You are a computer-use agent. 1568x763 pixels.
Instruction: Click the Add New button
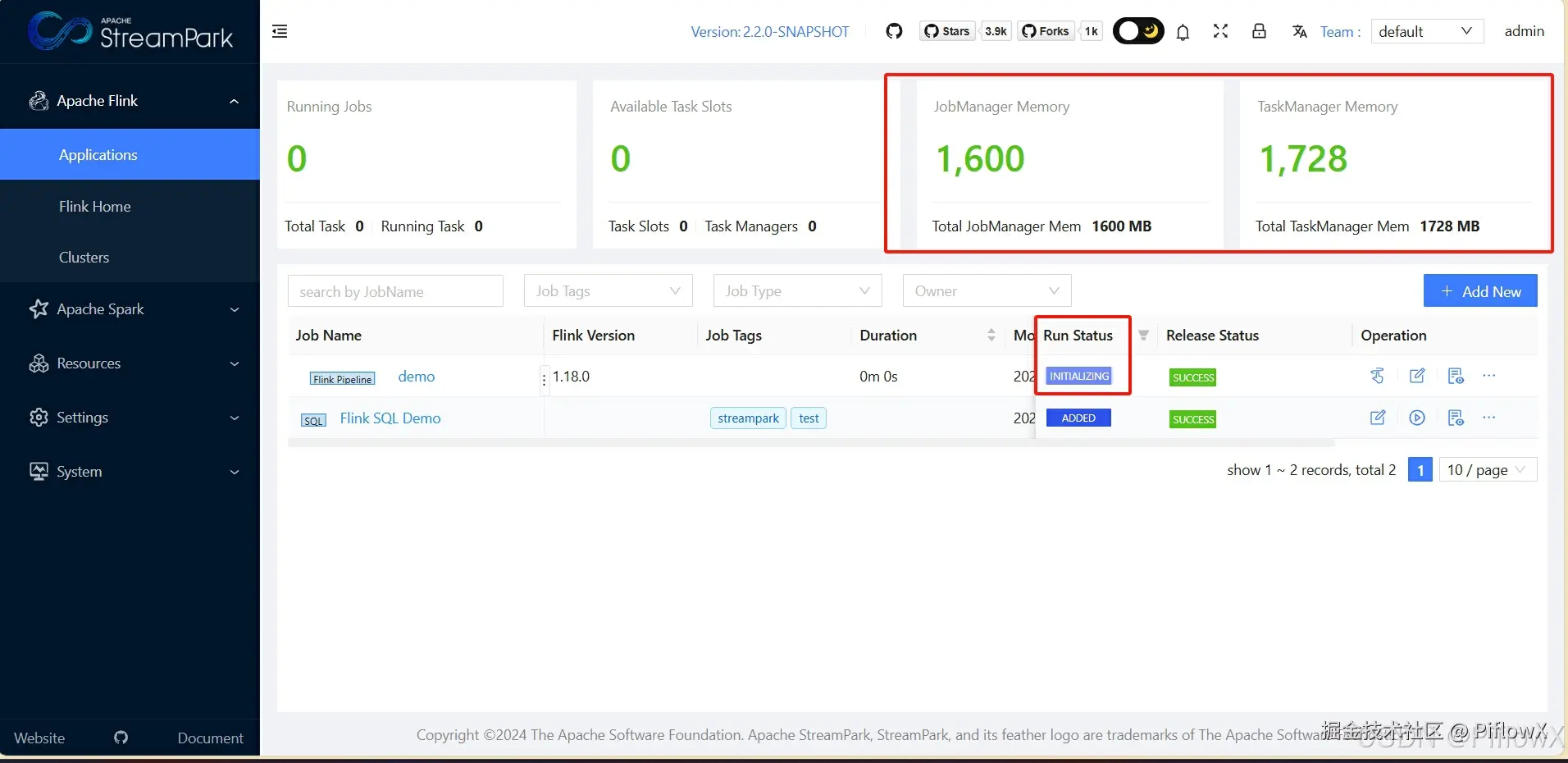[1480, 290]
